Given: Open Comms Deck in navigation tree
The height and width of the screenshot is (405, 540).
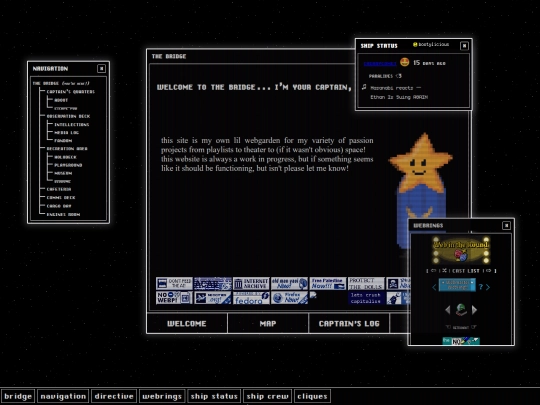Looking at the screenshot, I should tap(61, 197).
